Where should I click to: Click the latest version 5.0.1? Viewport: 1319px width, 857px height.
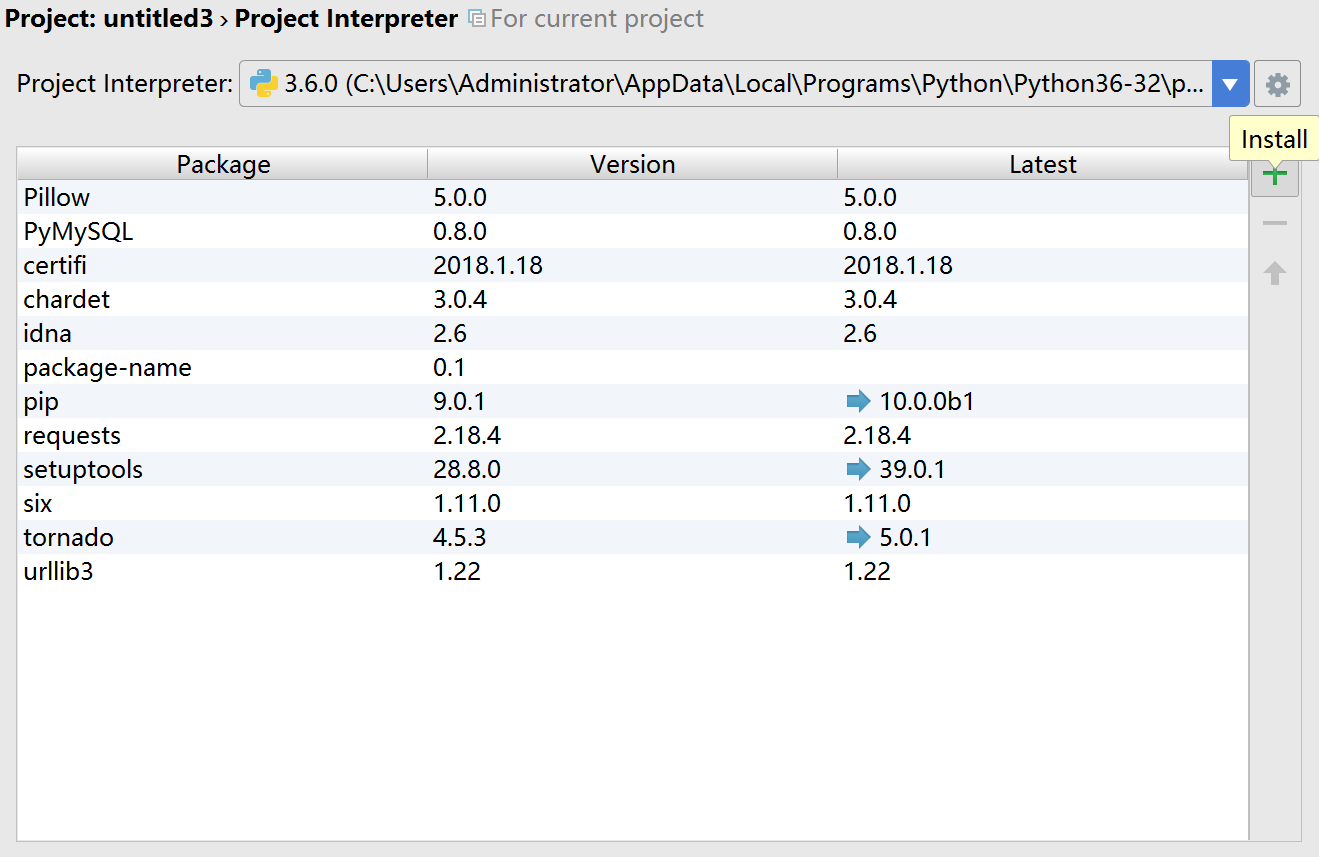coord(905,538)
